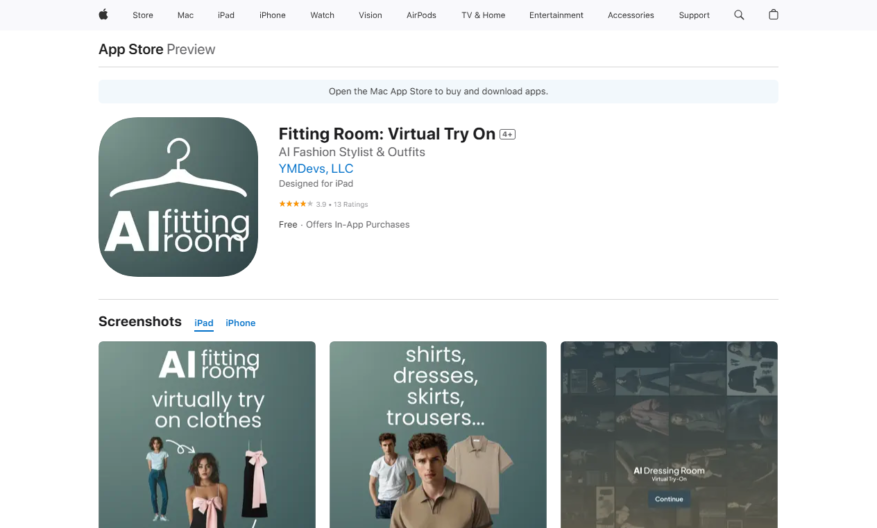The height and width of the screenshot is (528, 877).
Task: Open the AI Dressing Room screenshot
Action: pos(669,435)
